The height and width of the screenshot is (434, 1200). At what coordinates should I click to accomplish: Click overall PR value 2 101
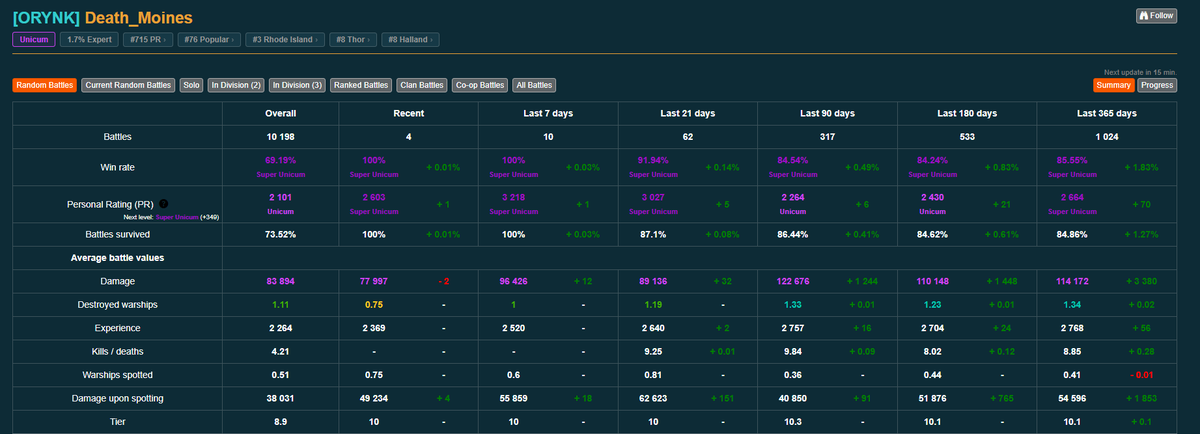280,197
